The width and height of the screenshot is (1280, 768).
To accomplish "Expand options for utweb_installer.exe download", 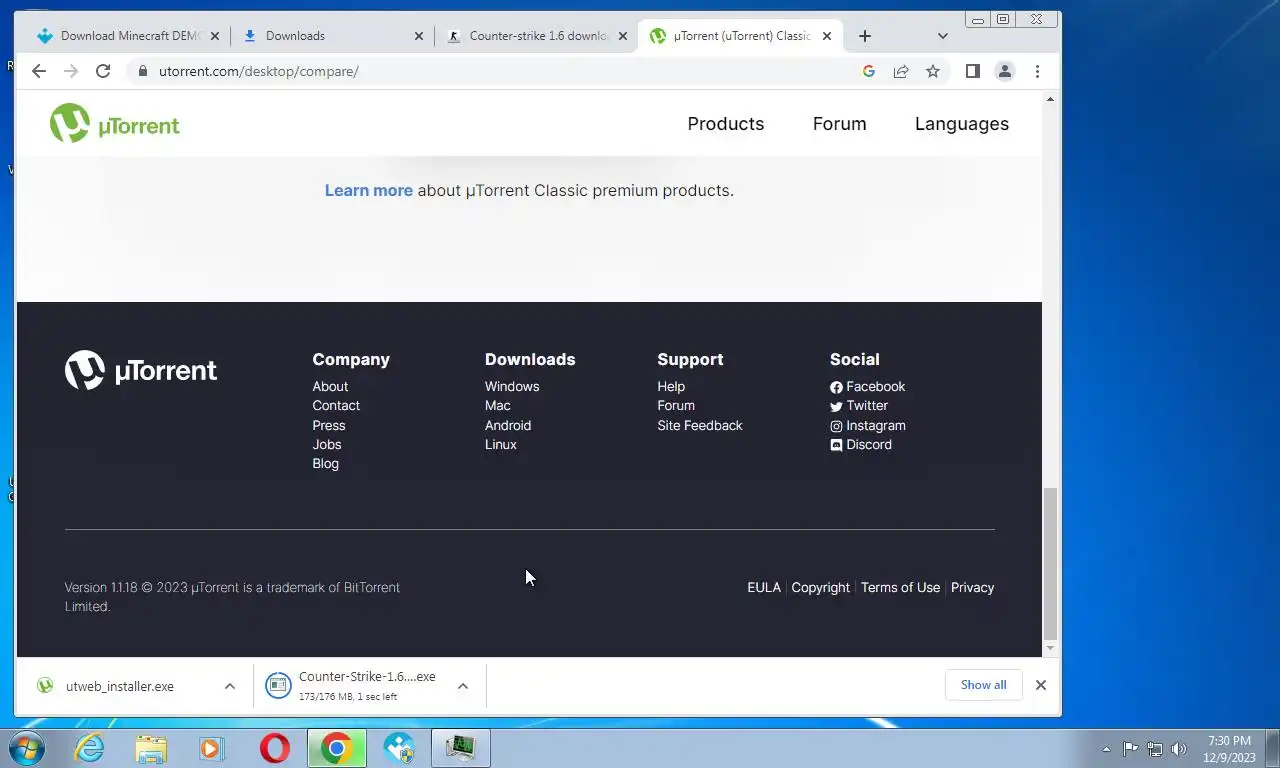I will 230,686.
